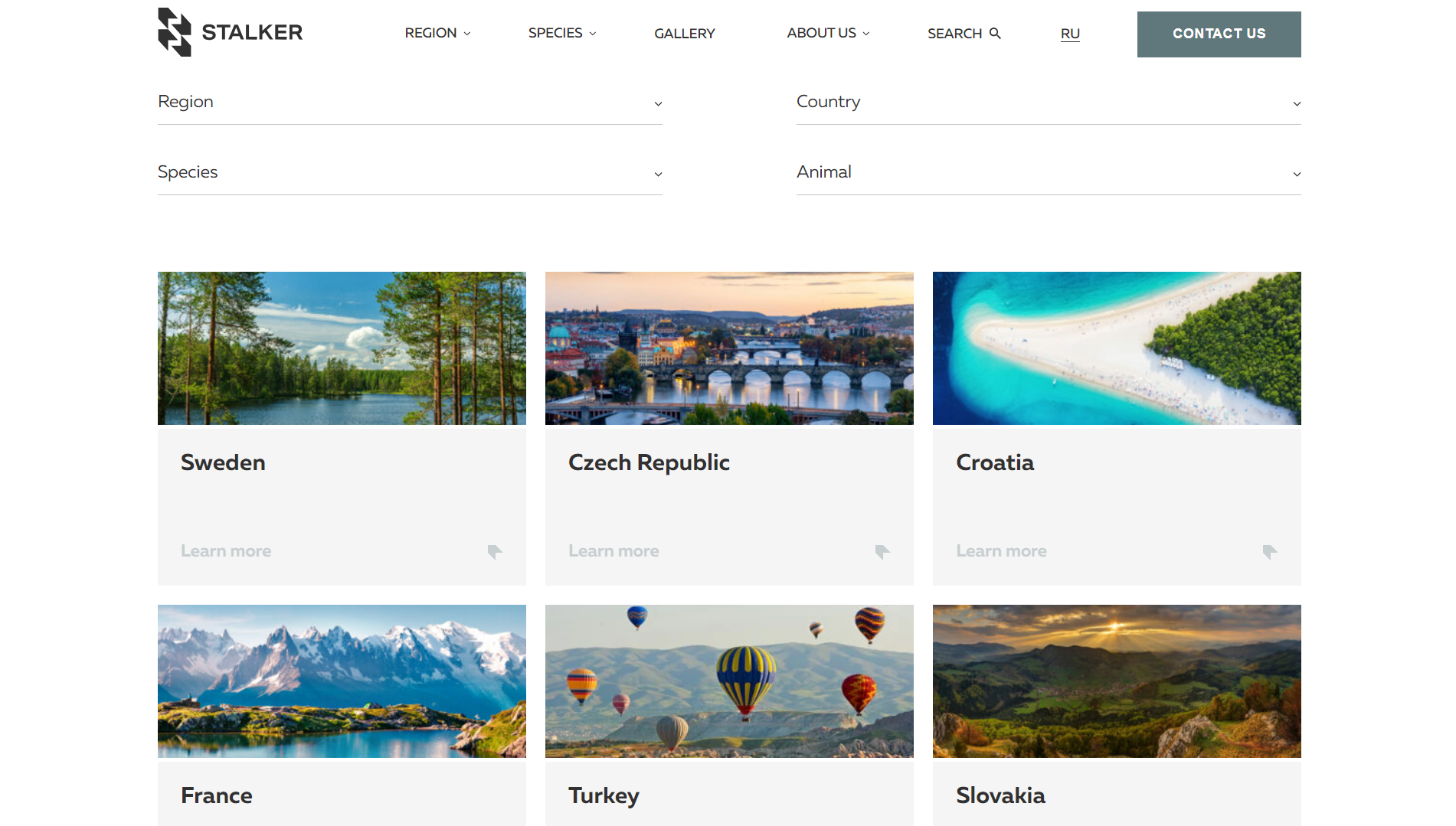Click Learn more under Croatia
This screenshot has height=826, width=1456.
[x=1001, y=551]
